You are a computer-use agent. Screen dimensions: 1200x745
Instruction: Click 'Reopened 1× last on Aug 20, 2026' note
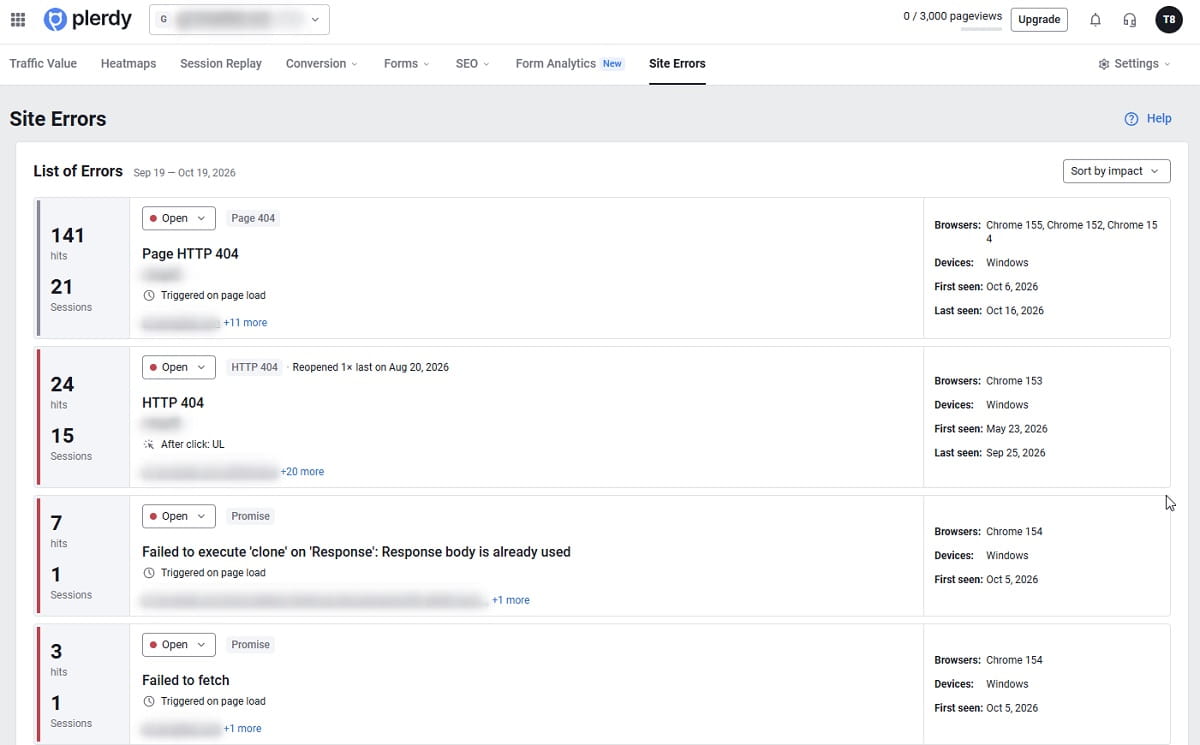click(x=371, y=367)
